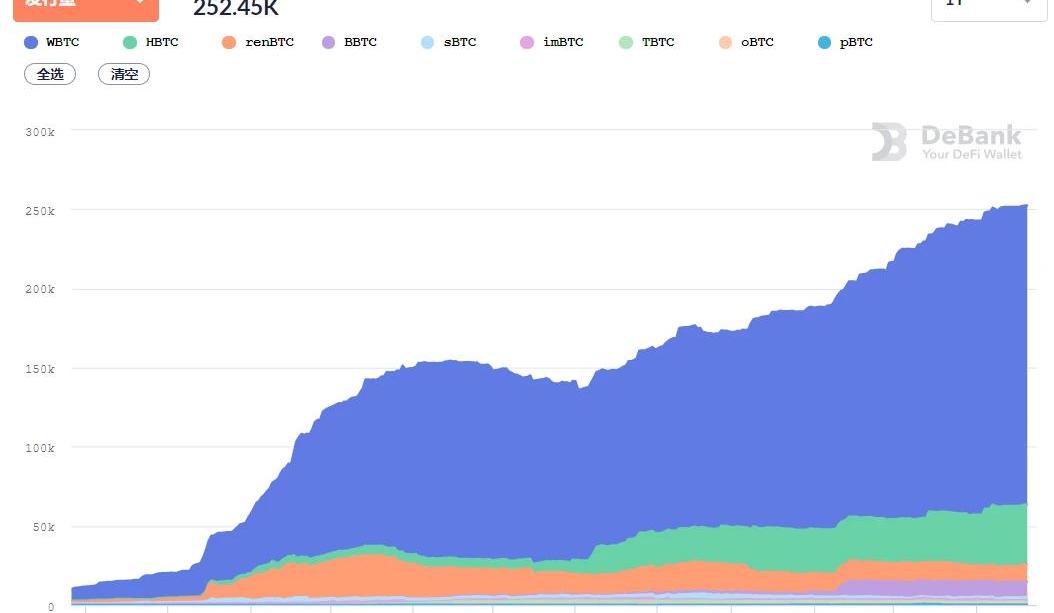The width and height of the screenshot is (1054, 613).
Task: Click the blue WBTC legend dot
Action: click(x=31, y=43)
